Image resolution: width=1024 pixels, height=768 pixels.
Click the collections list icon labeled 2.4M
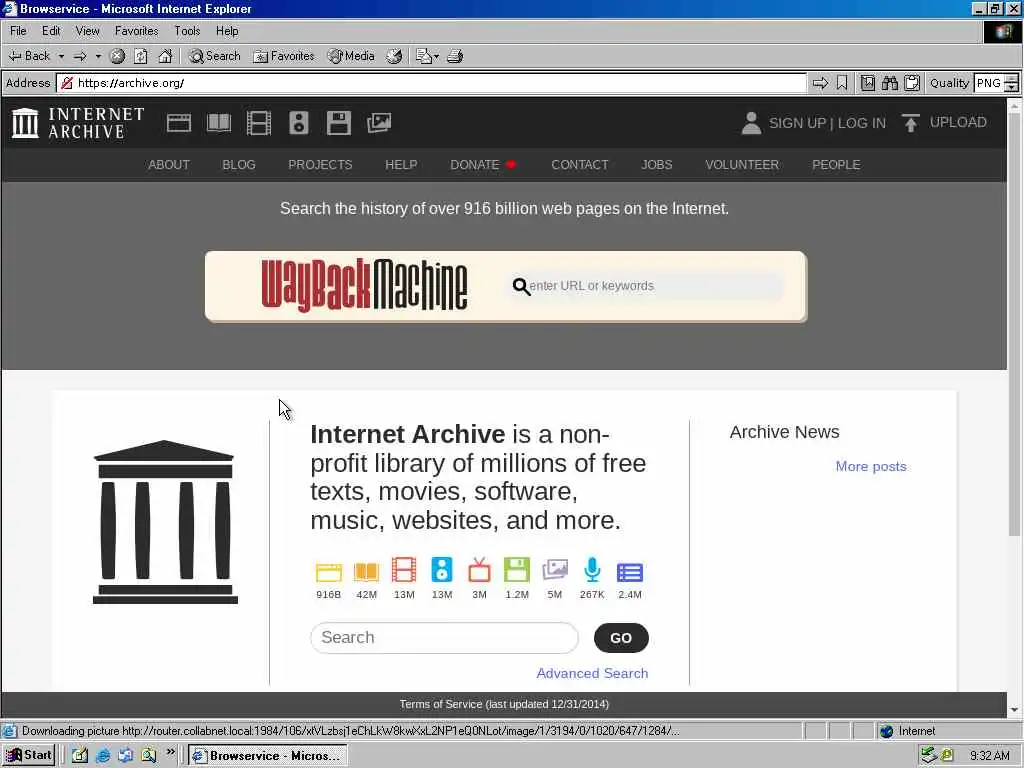point(630,572)
